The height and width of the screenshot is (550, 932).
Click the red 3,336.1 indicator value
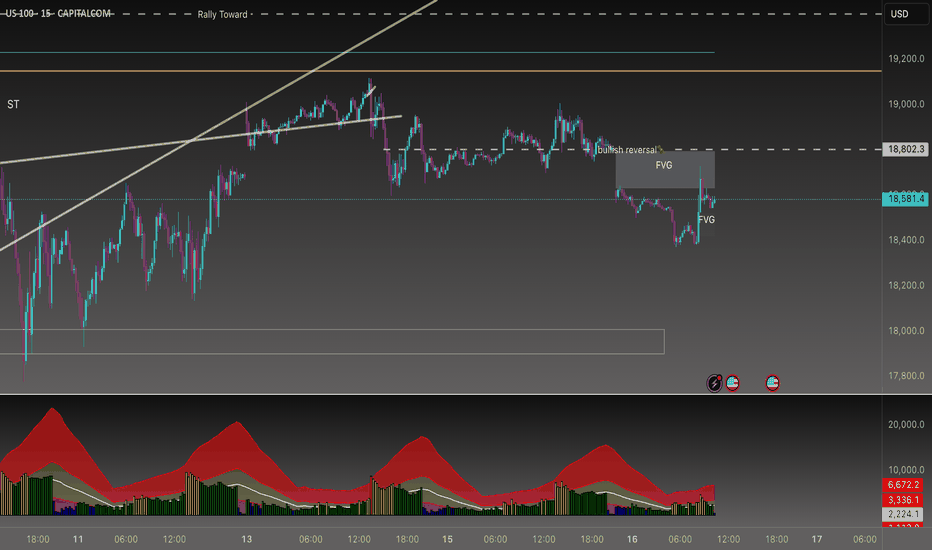(903, 499)
